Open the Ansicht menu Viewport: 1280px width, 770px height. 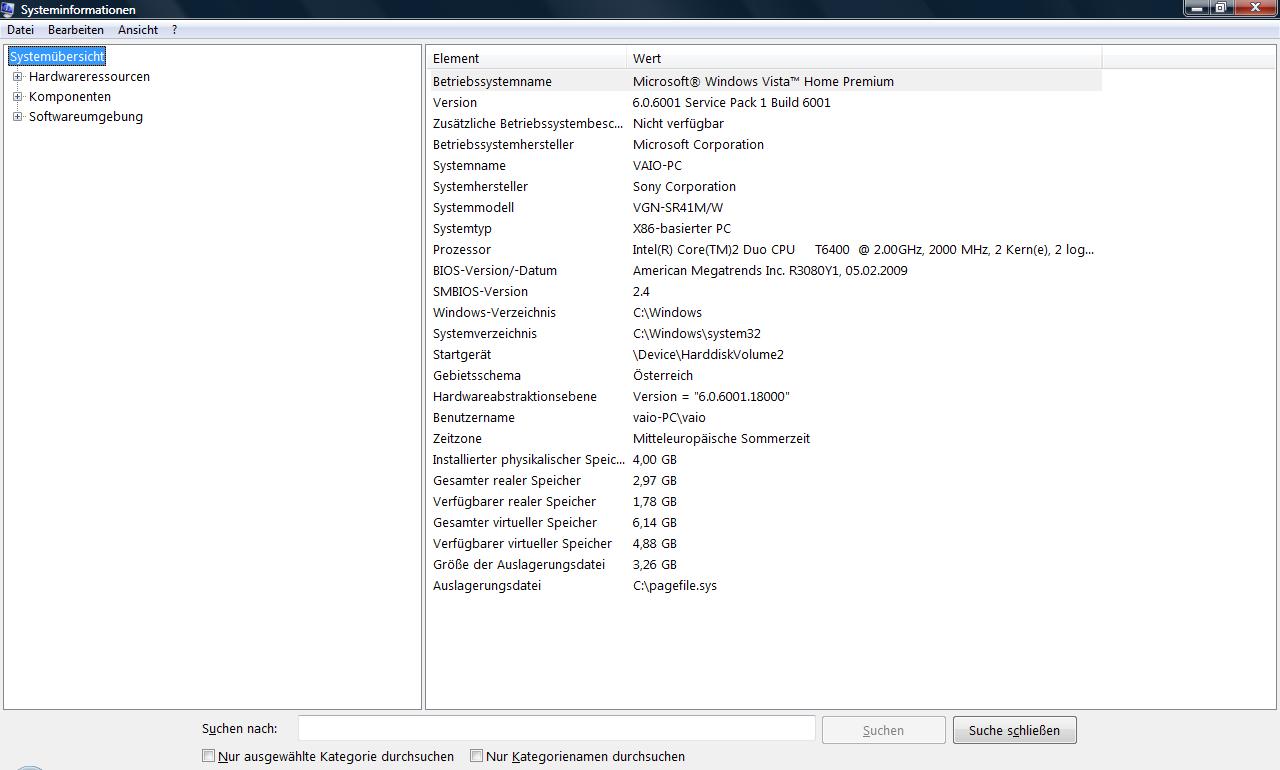click(x=138, y=30)
